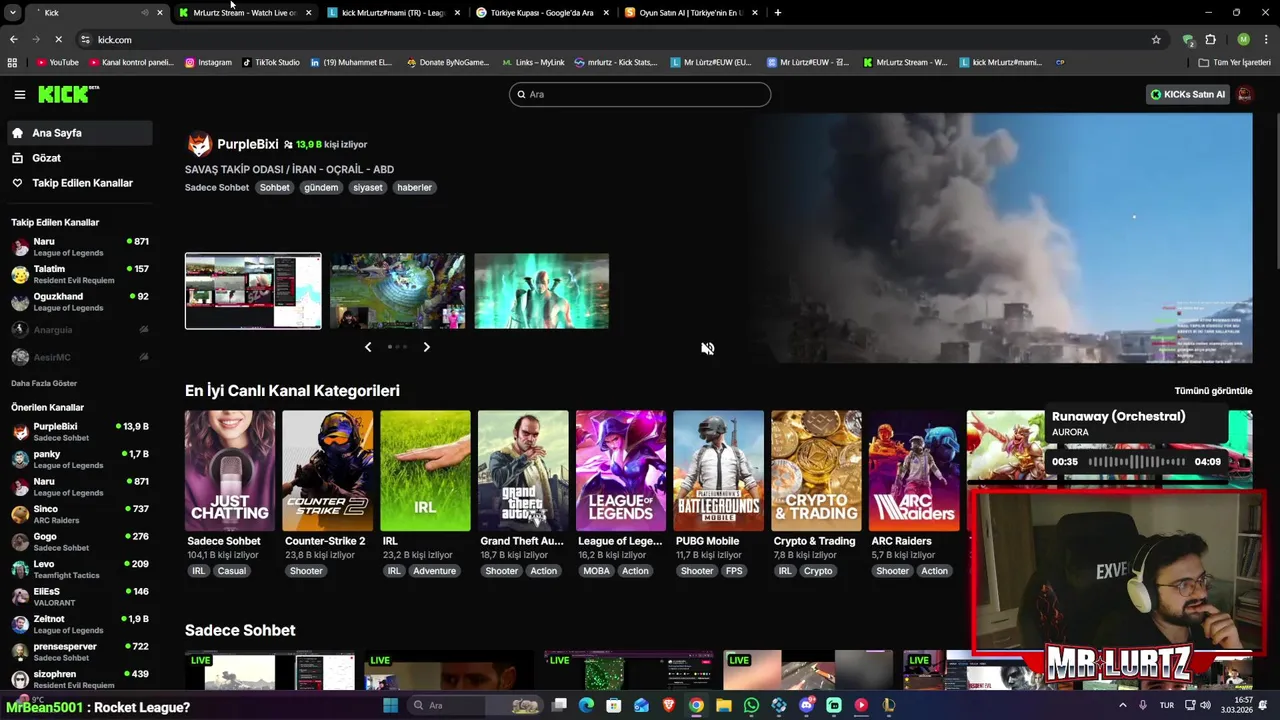Bookmark this page with star icon

point(1156,40)
